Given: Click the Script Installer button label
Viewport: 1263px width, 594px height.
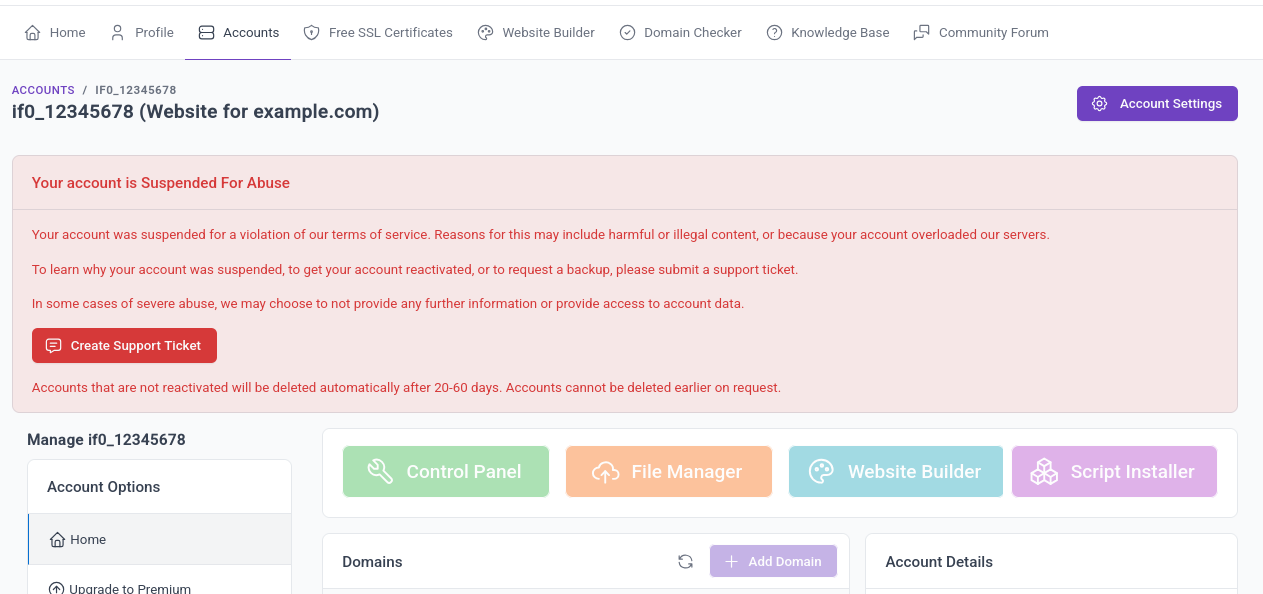Looking at the screenshot, I should (x=1133, y=472).
